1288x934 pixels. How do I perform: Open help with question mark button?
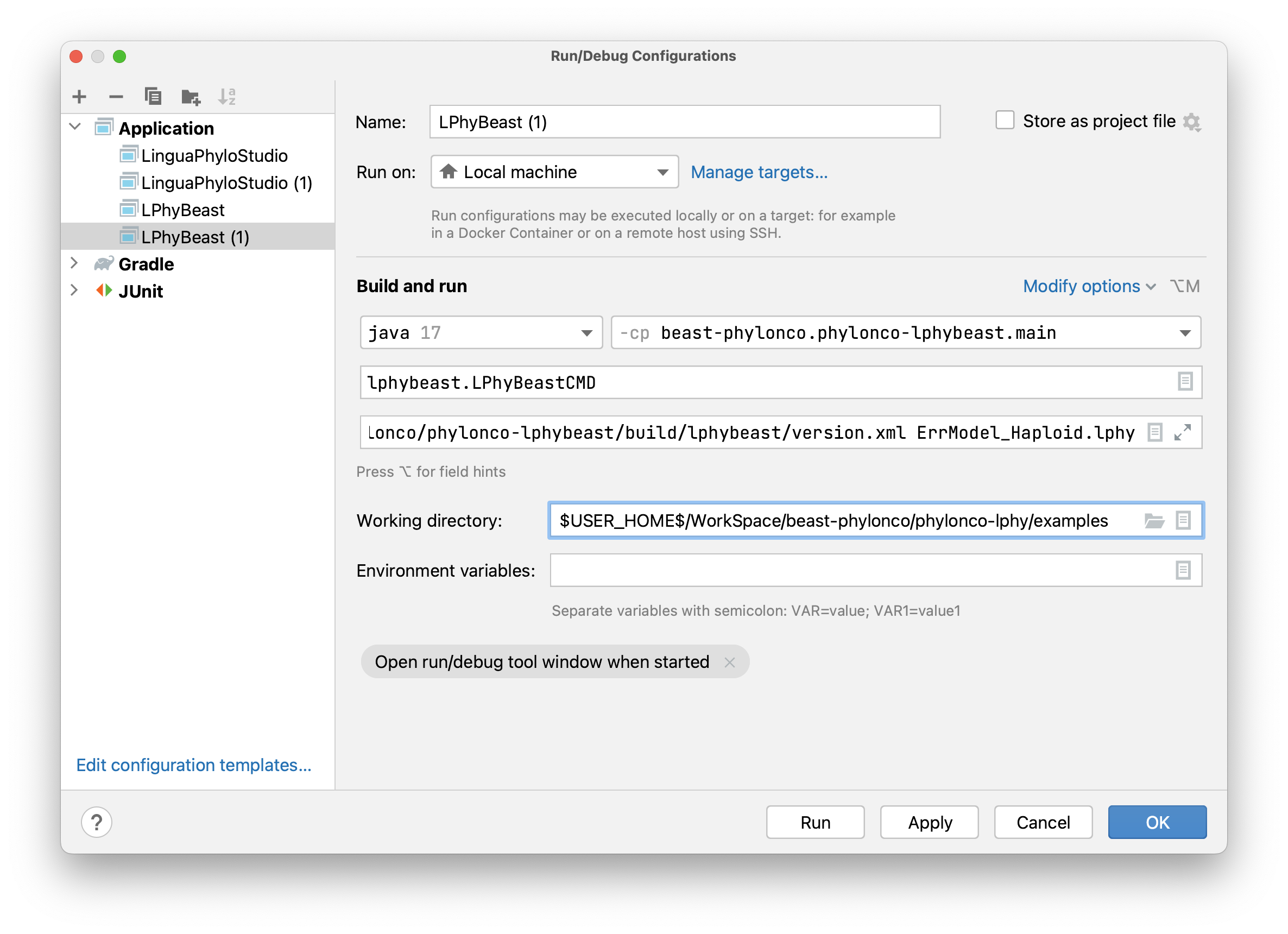[x=97, y=822]
